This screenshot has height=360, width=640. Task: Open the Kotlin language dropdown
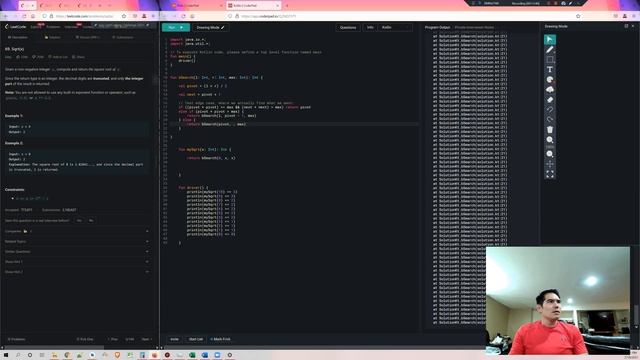point(395,27)
